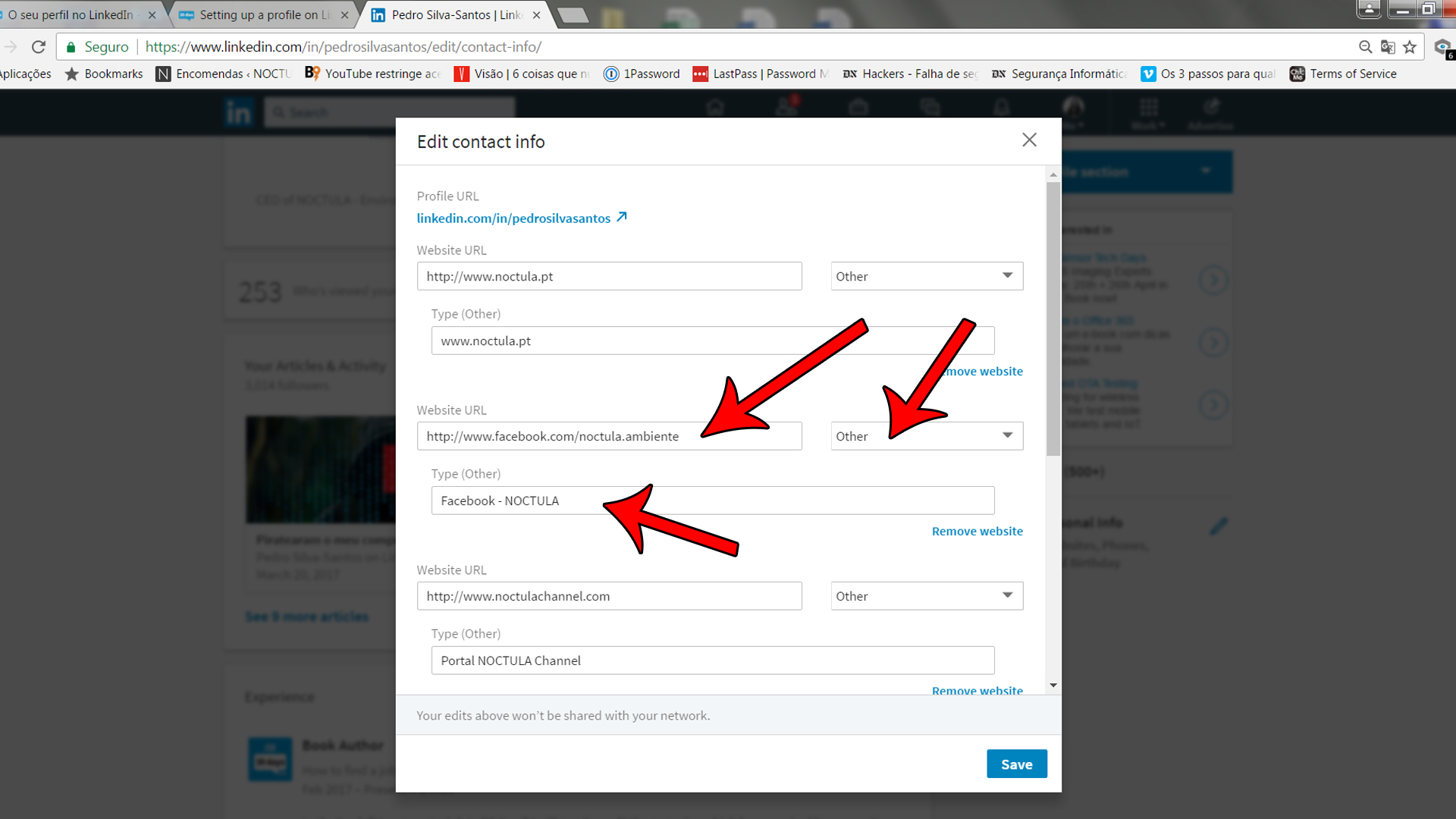This screenshot has height=819, width=1456.
Task: Open the 'Hackers - Falha de seg' bookmark
Action: click(910, 74)
